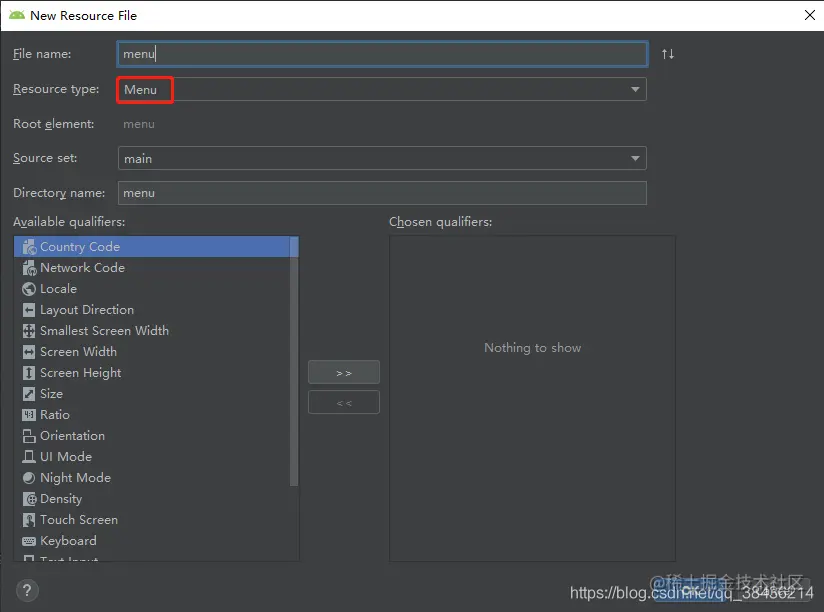
Task: Select the Size qualifier text
Action: pos(52,393)
